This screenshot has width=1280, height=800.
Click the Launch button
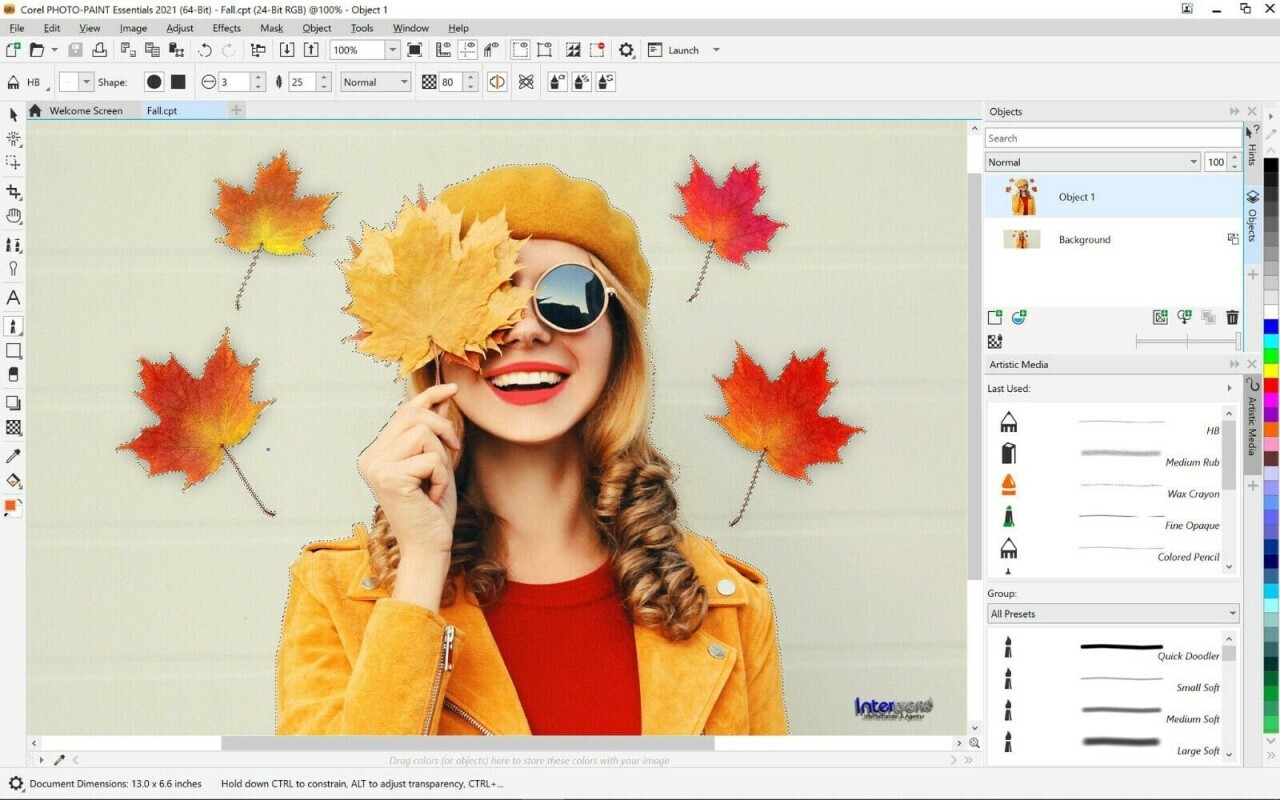click(x=683, y=50)
